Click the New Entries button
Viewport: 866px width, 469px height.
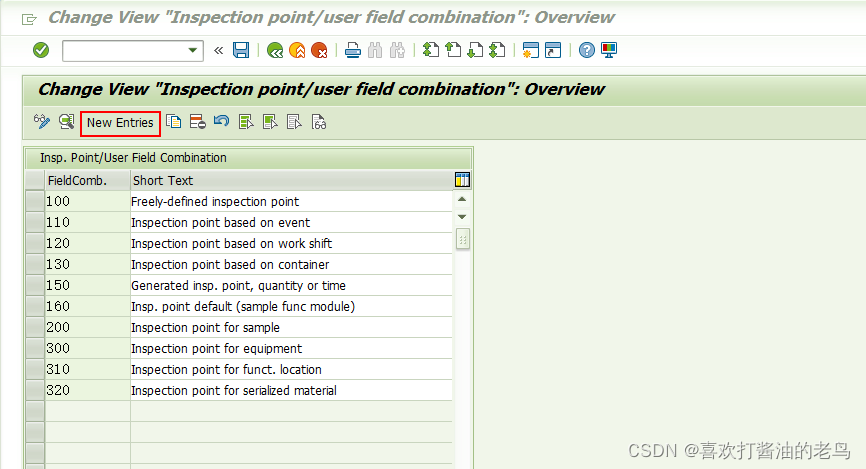tap(120, 123)
